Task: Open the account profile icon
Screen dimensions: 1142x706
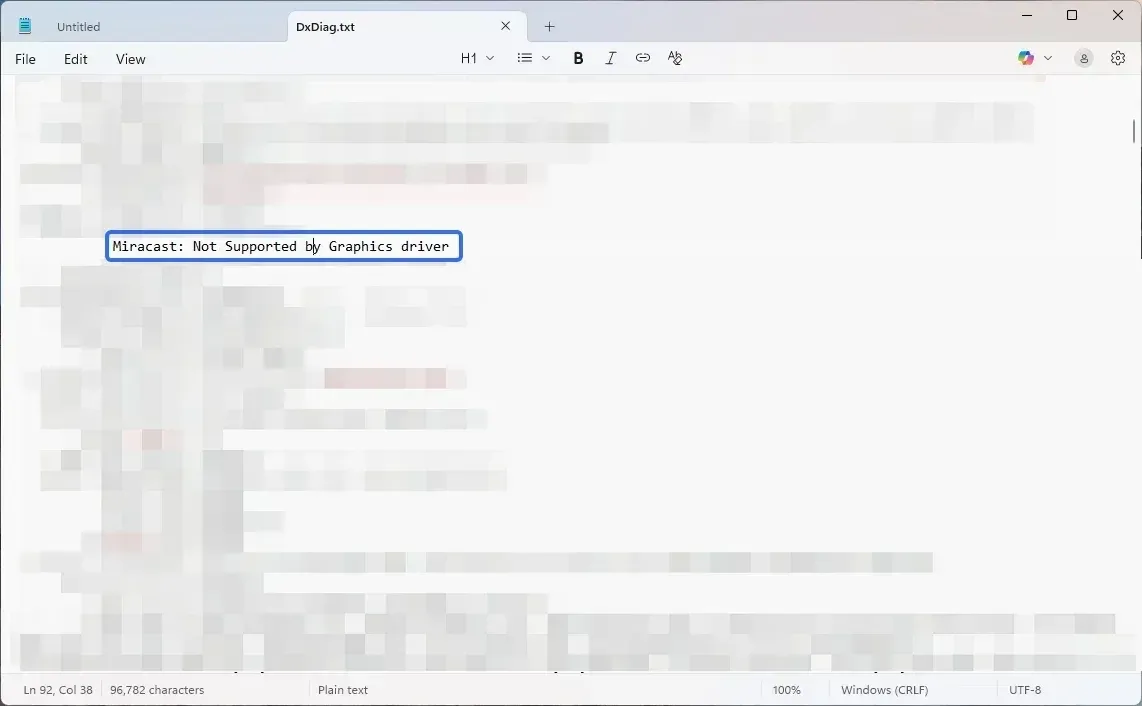Action: coord(1084,58)
